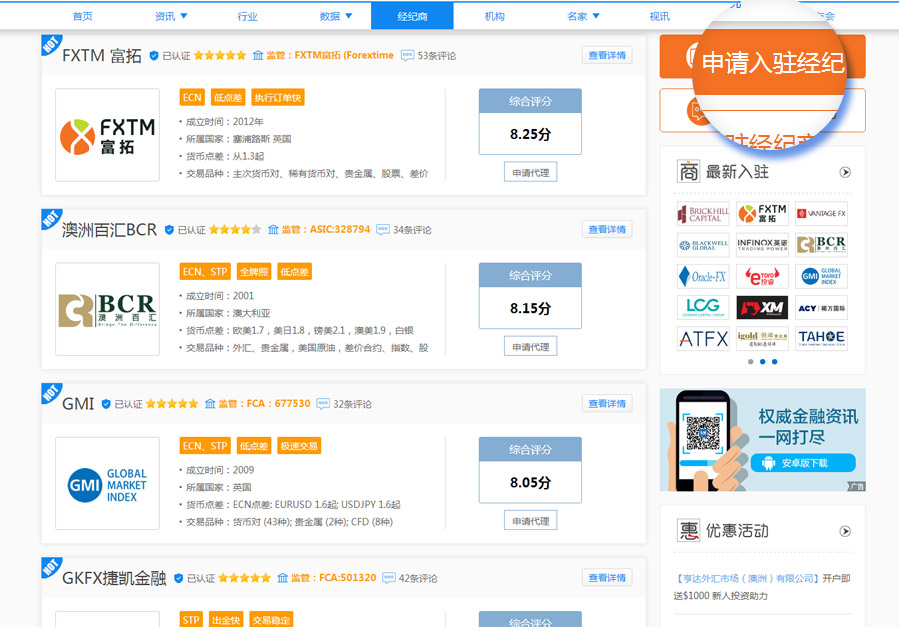This screenshot has width=900, height=631.
Task: Click 查看详情 for FXTM 富拓
Action: pos(607,56)
